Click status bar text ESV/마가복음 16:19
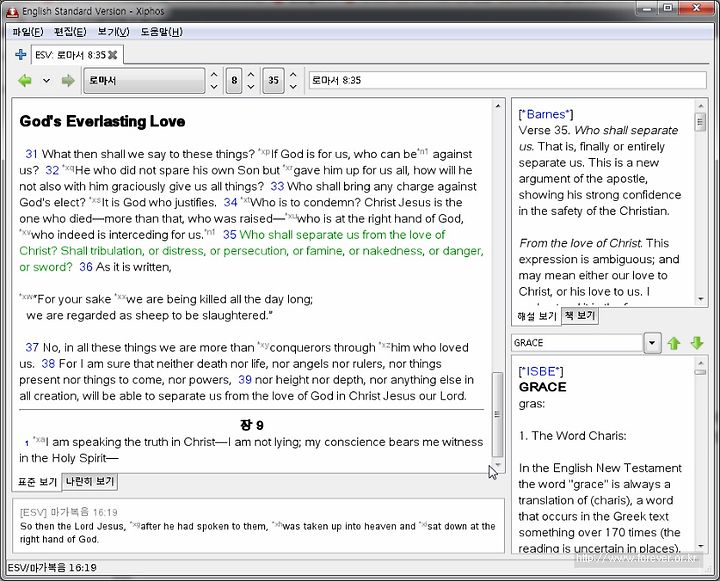 coord(52,568)
